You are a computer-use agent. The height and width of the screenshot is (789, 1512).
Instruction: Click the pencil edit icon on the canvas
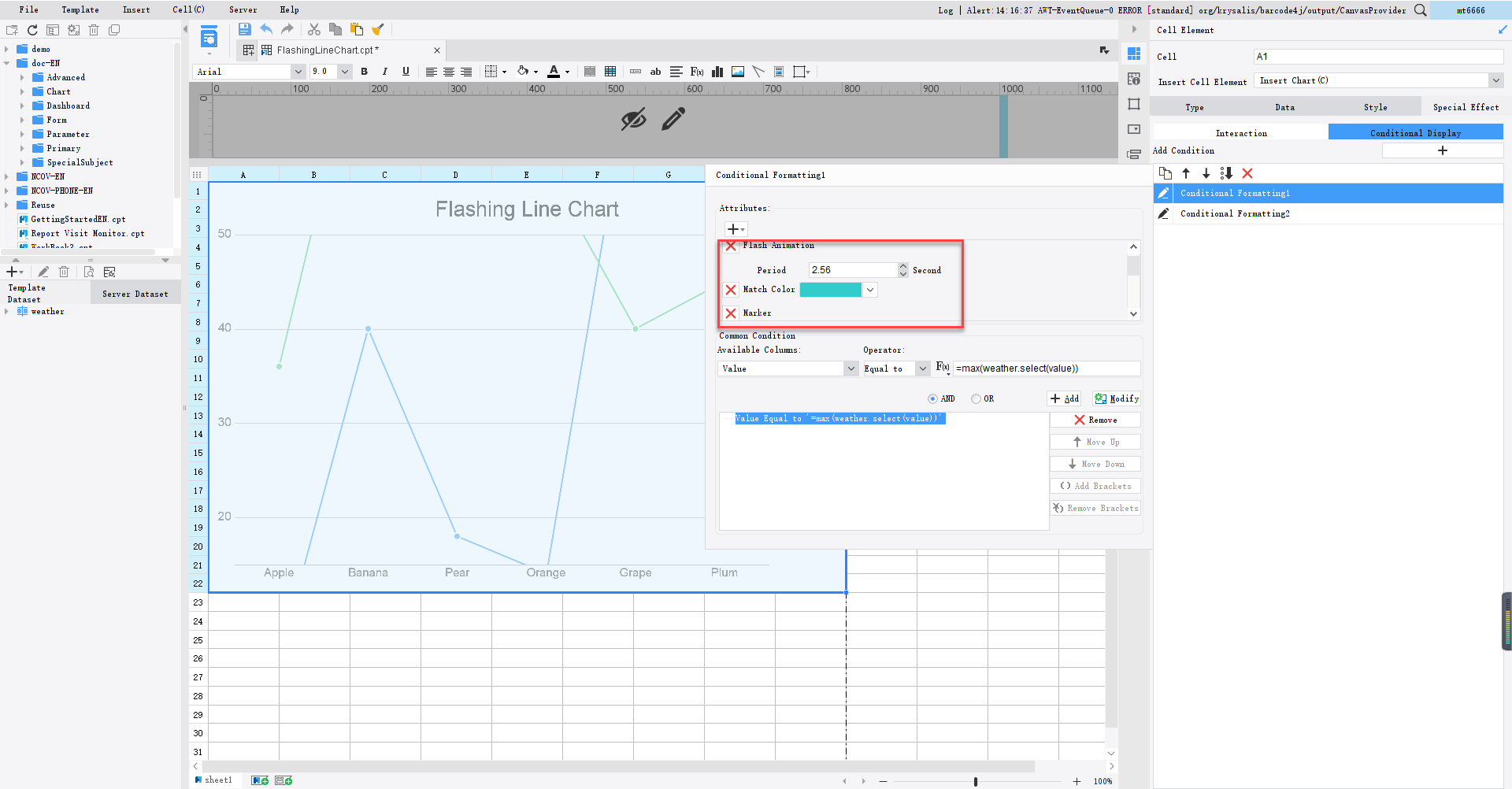[x=673, y=119]
